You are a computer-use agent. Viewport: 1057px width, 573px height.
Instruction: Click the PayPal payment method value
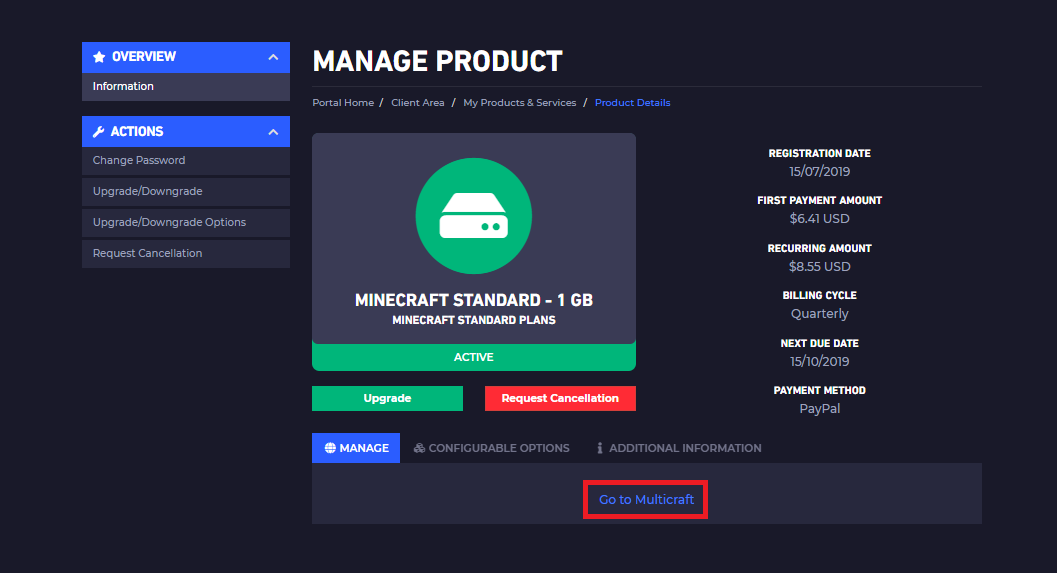click(820, 409)
